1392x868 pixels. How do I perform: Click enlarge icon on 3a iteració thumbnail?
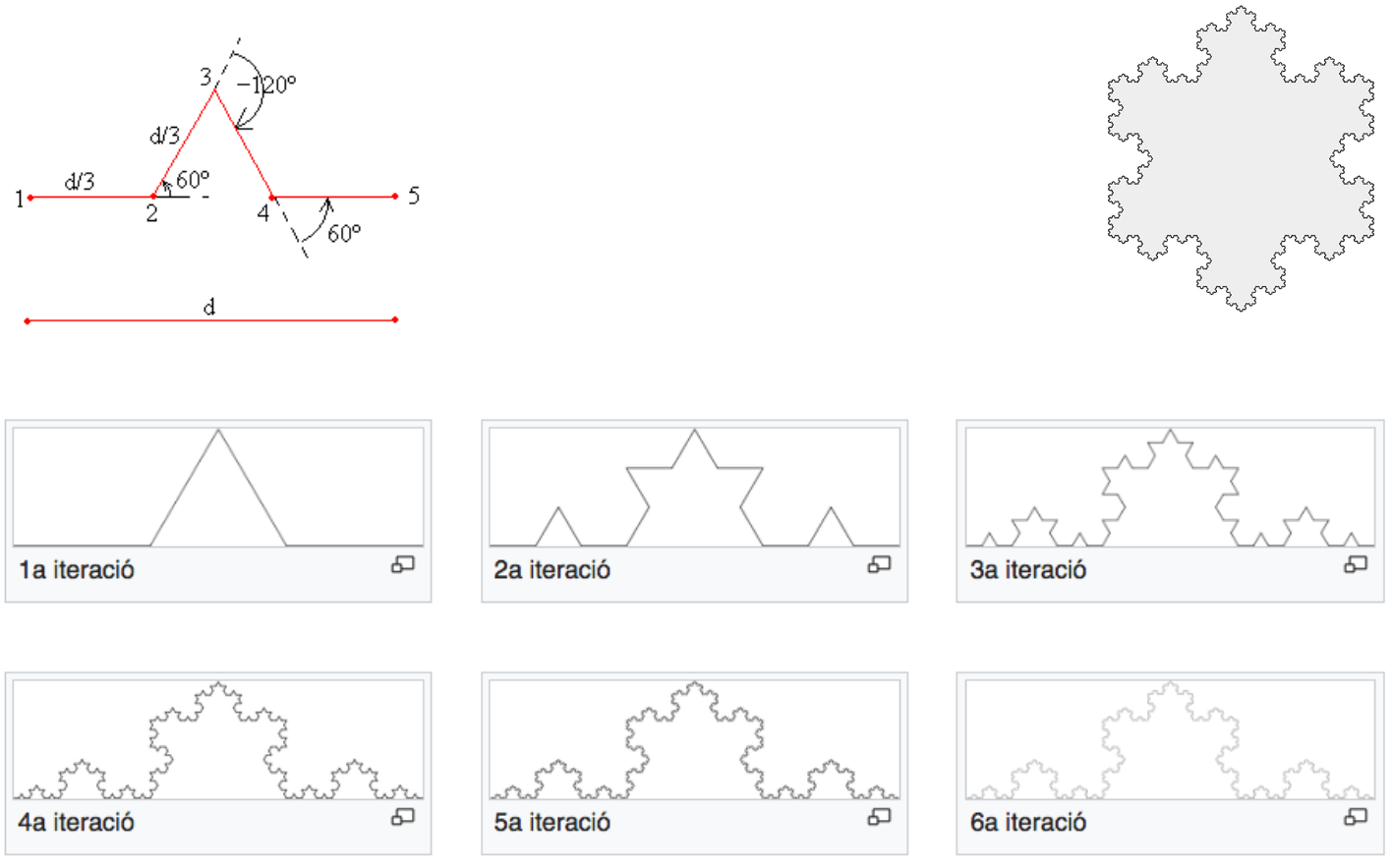point(1356,564)
